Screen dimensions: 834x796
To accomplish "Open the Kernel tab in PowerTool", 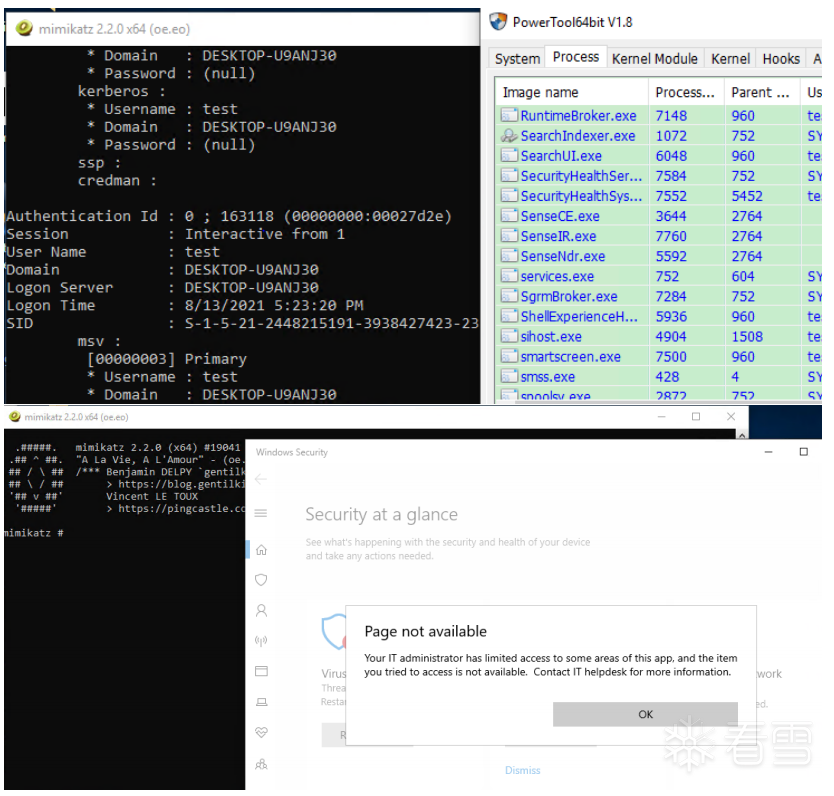I will coord(730,58).
